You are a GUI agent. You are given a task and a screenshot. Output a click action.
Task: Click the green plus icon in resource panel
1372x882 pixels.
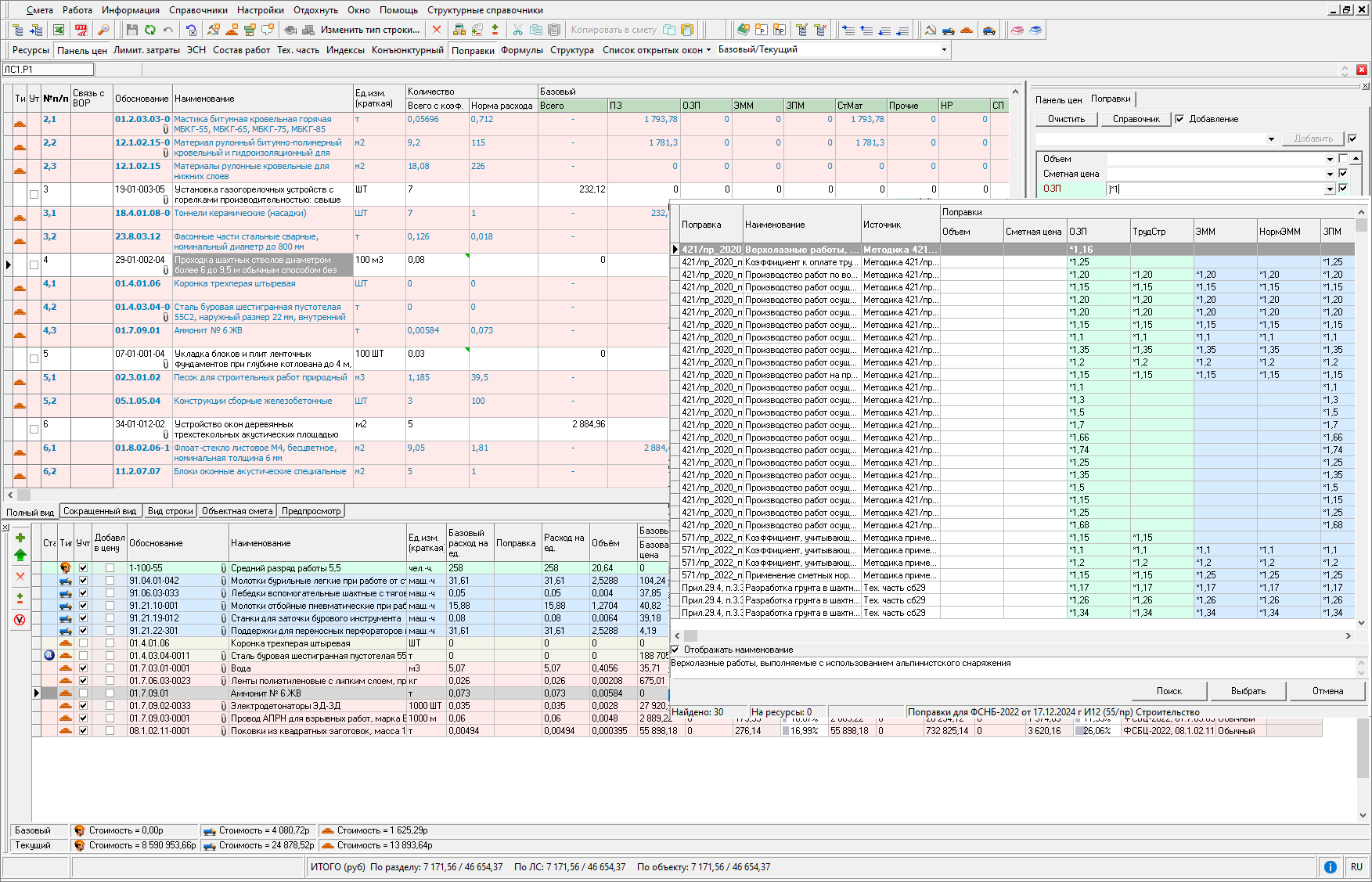point(20,538)
